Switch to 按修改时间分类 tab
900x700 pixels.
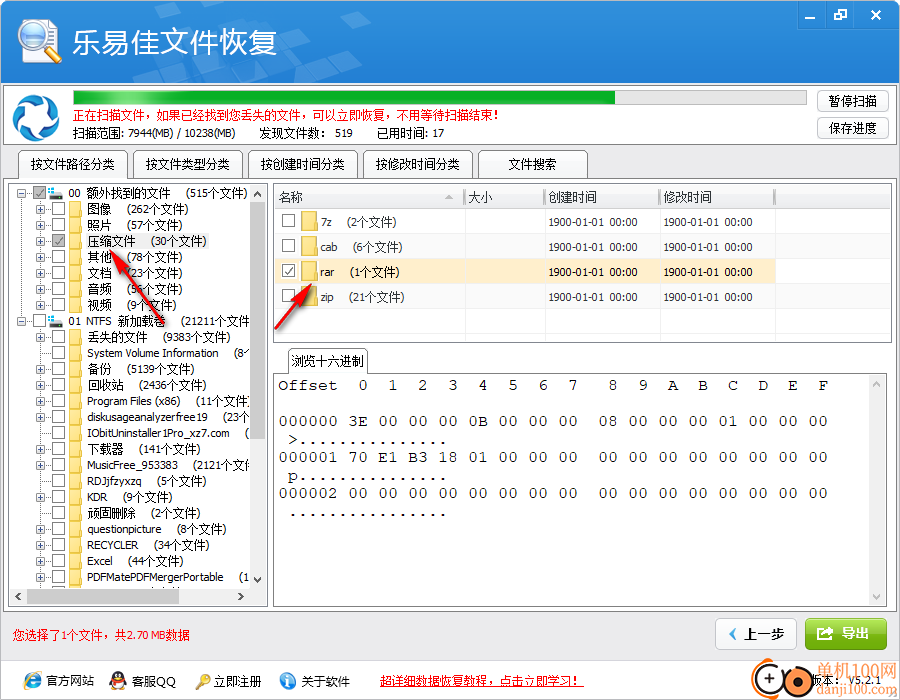coord(417,165)
